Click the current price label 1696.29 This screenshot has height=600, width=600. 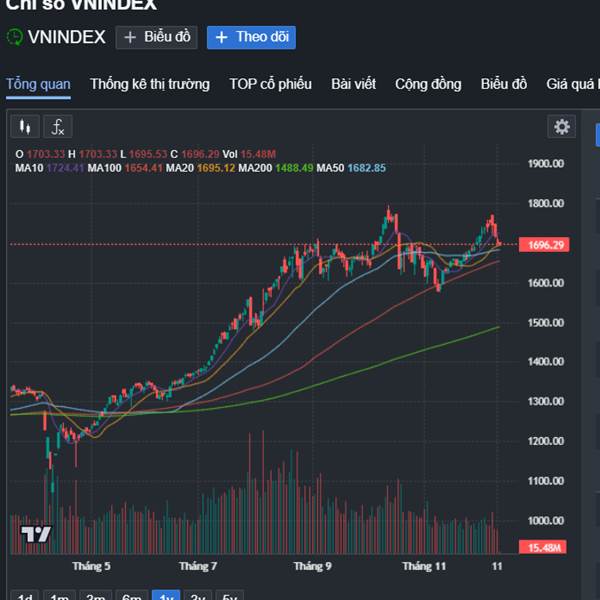point(546,245)
